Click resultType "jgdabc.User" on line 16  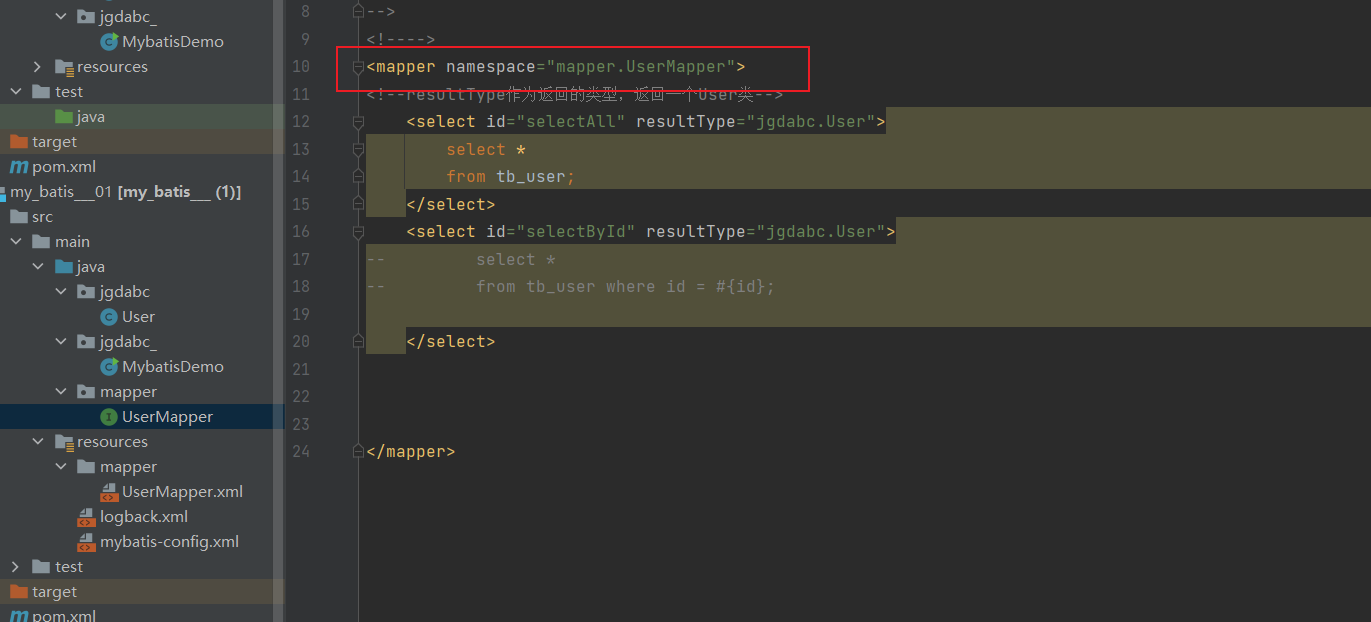[820, 232]
